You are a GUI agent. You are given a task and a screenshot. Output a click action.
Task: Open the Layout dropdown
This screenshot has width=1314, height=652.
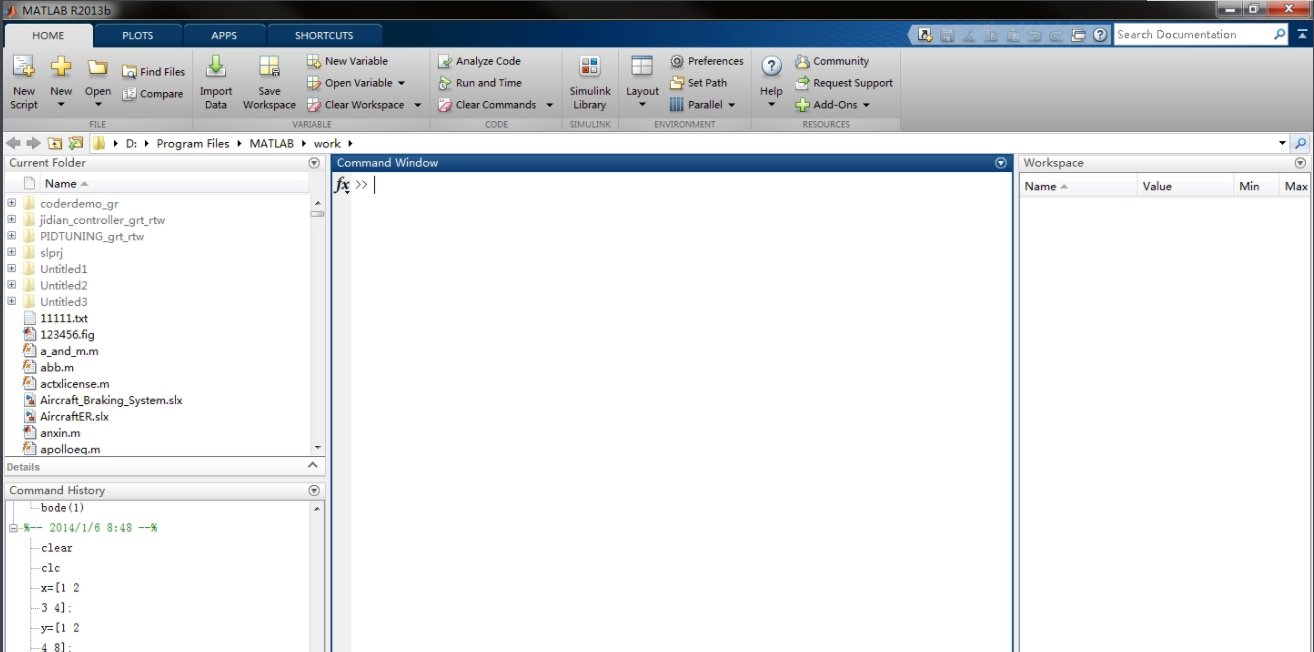tap(642, 82)
